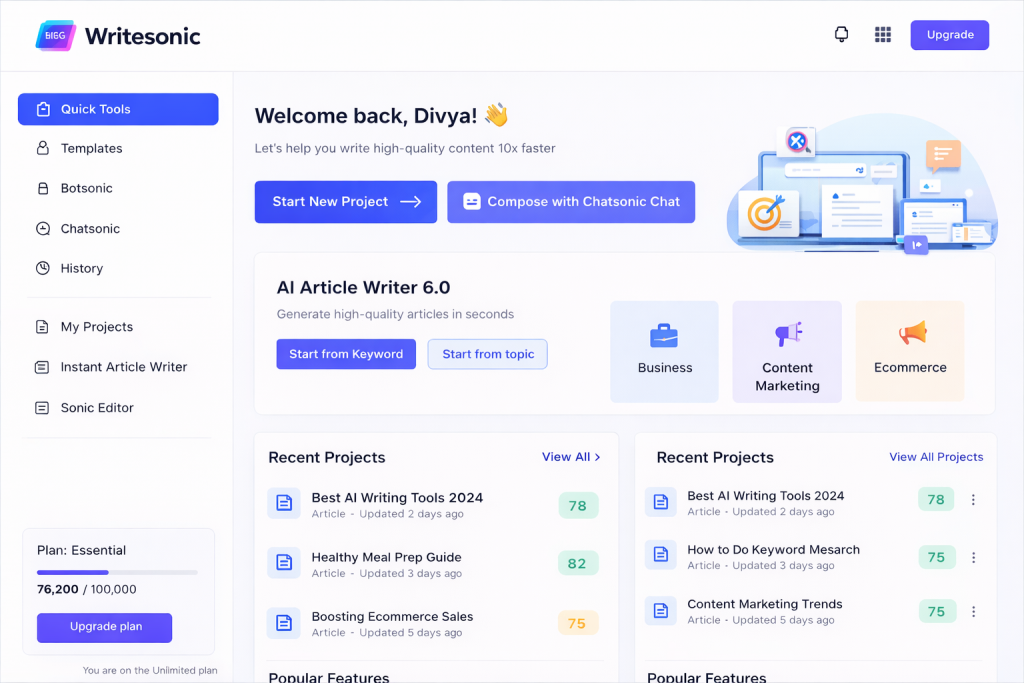Open History from the sidebar
Image resolution: width=1024 pixels, height=683 pixels.
(82, 268)
